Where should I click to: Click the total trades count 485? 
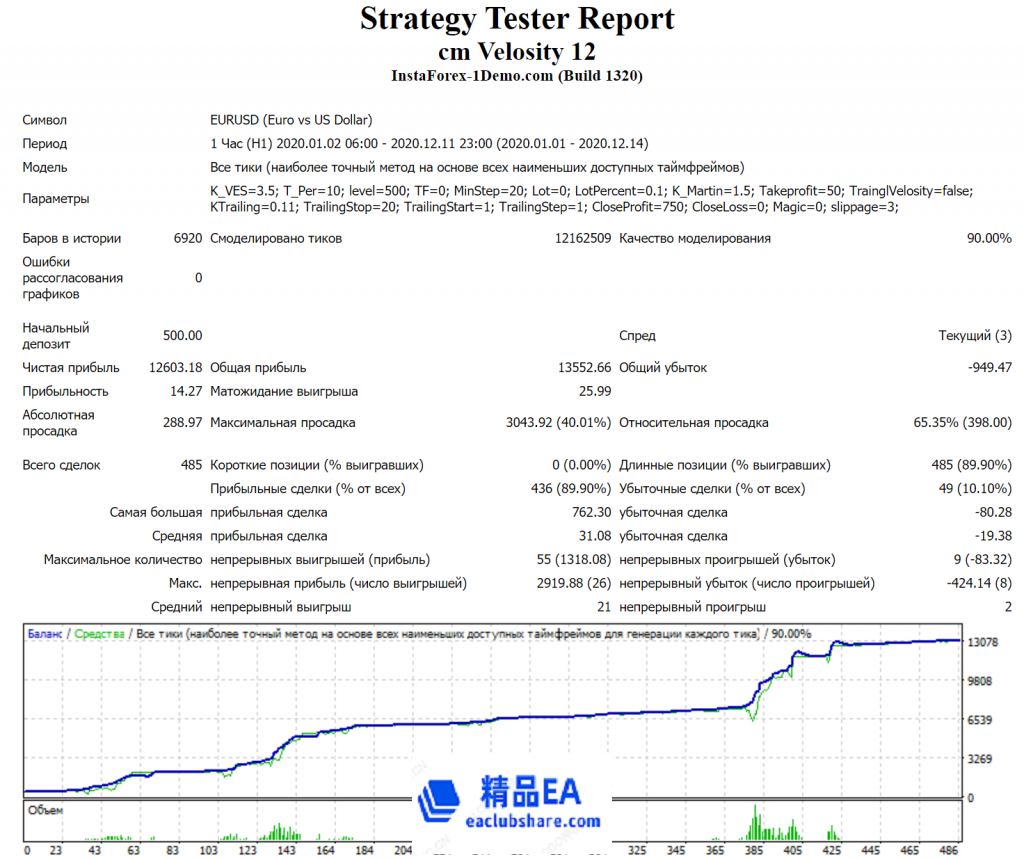point(187,465)
